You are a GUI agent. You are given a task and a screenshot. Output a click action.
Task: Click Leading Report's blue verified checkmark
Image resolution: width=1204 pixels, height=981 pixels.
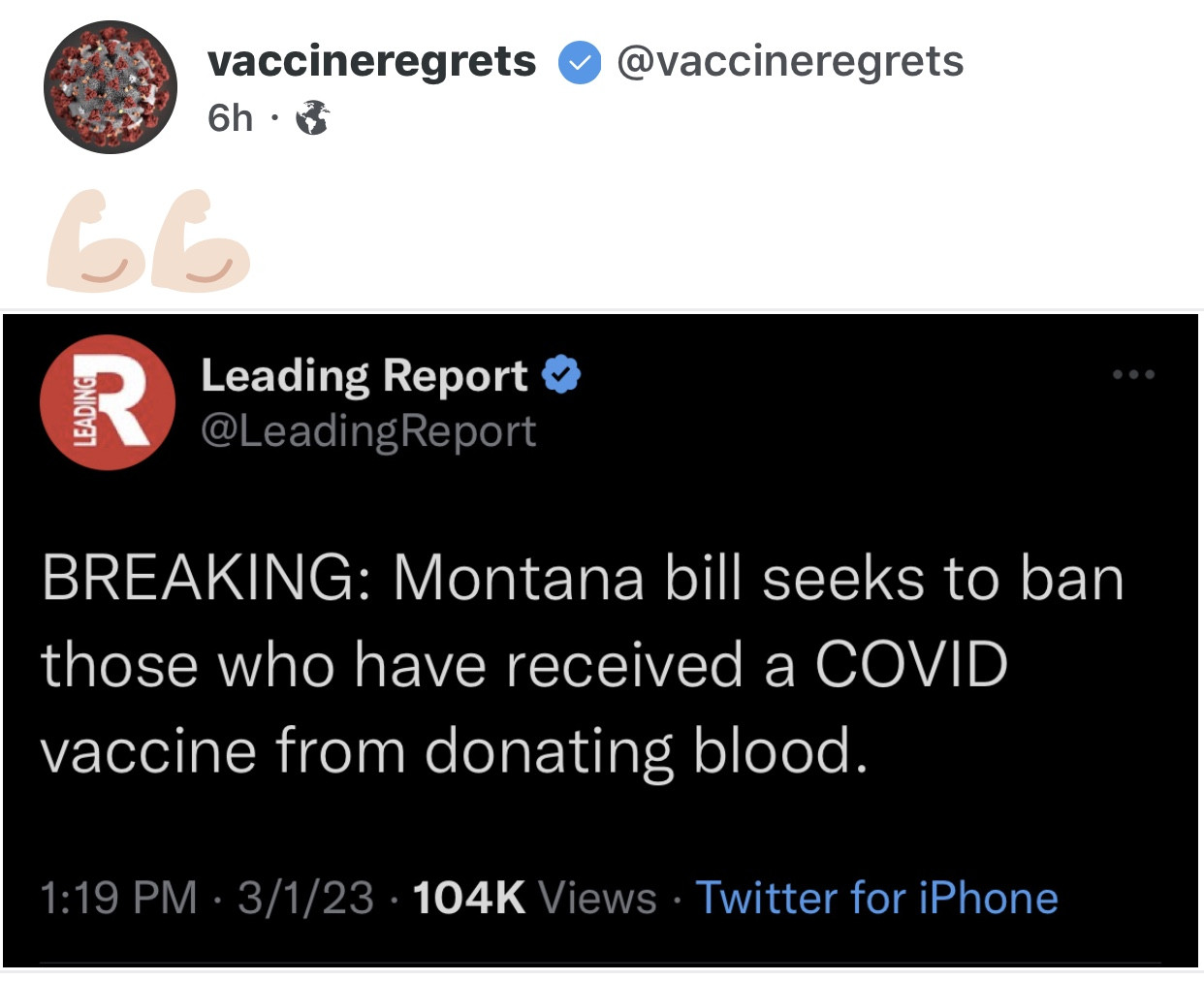click(560, 374)
